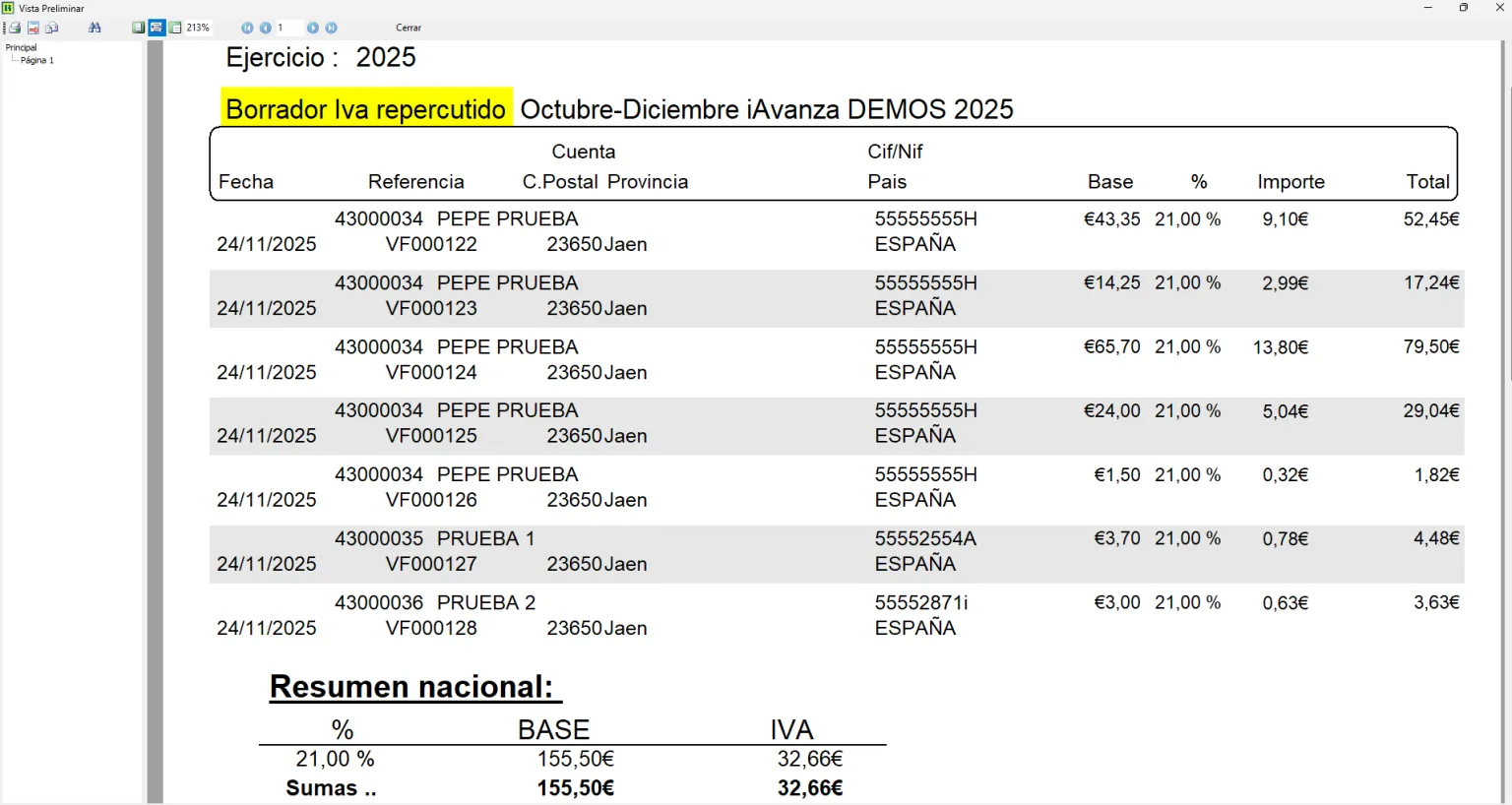Select the 100% zoom view icon
Screen dimensions: 1512x805
coord(175,28)
